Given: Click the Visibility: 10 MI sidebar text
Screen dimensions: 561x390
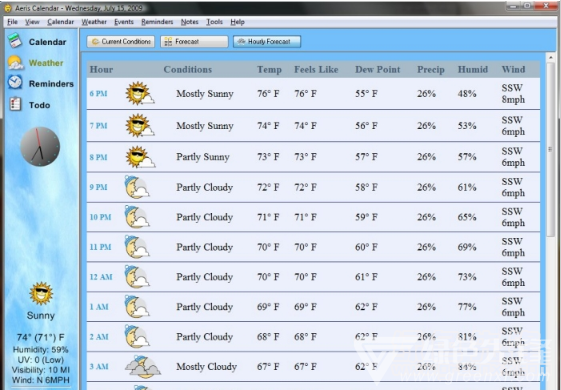Looking at the screenshot, I should click(x=41, y=370).
